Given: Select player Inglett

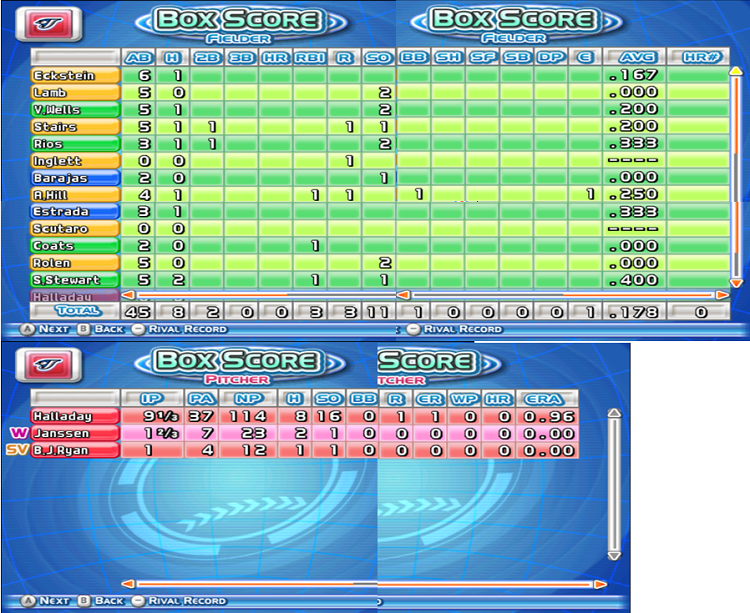Looking at the screenshot, I should tap(75, 161).
